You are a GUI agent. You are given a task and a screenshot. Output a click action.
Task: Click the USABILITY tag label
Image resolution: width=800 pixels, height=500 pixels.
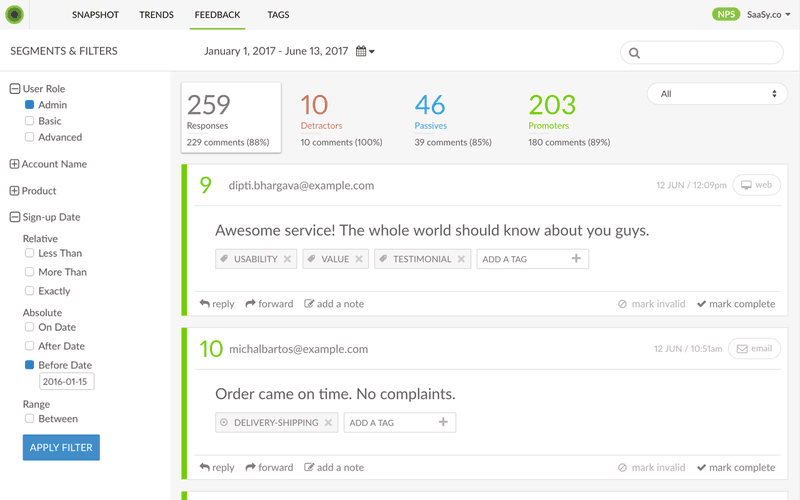click(256, 259)
